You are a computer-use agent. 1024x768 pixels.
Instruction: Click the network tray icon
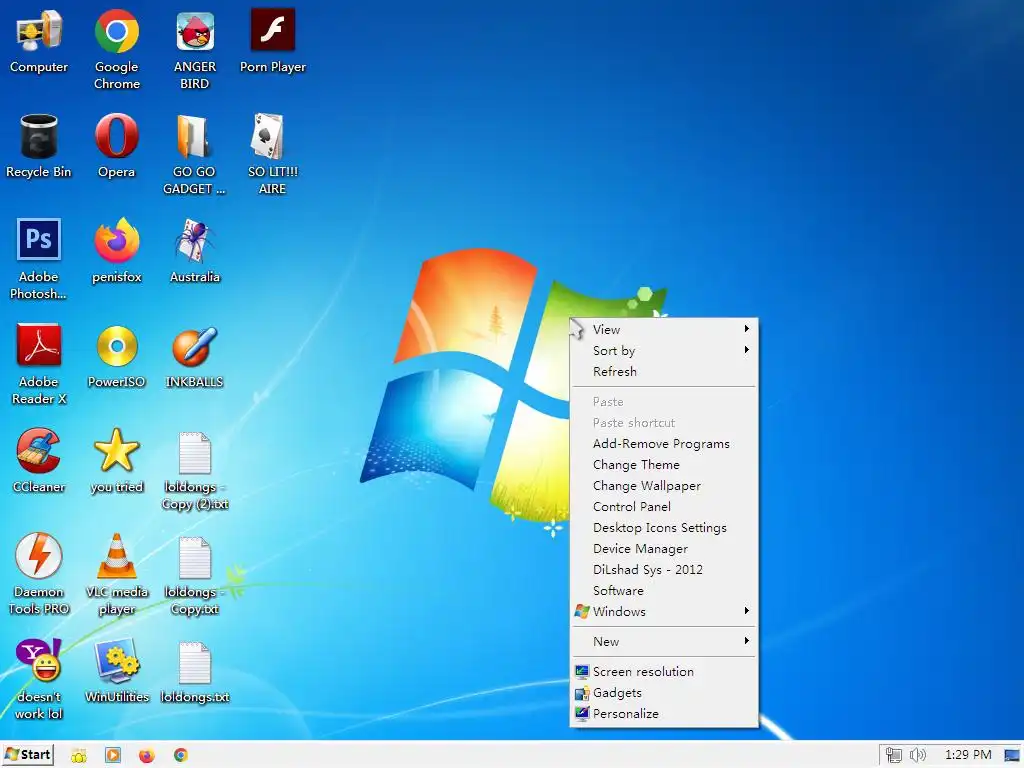tap(893, 756)
